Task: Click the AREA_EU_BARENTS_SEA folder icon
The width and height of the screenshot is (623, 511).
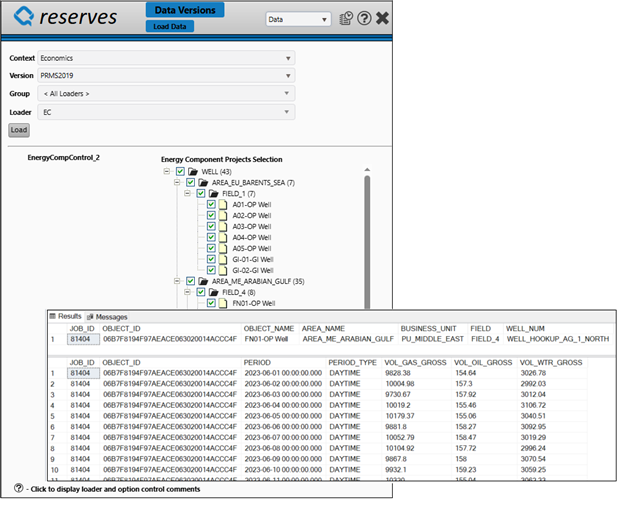Action: pos(203,183)
